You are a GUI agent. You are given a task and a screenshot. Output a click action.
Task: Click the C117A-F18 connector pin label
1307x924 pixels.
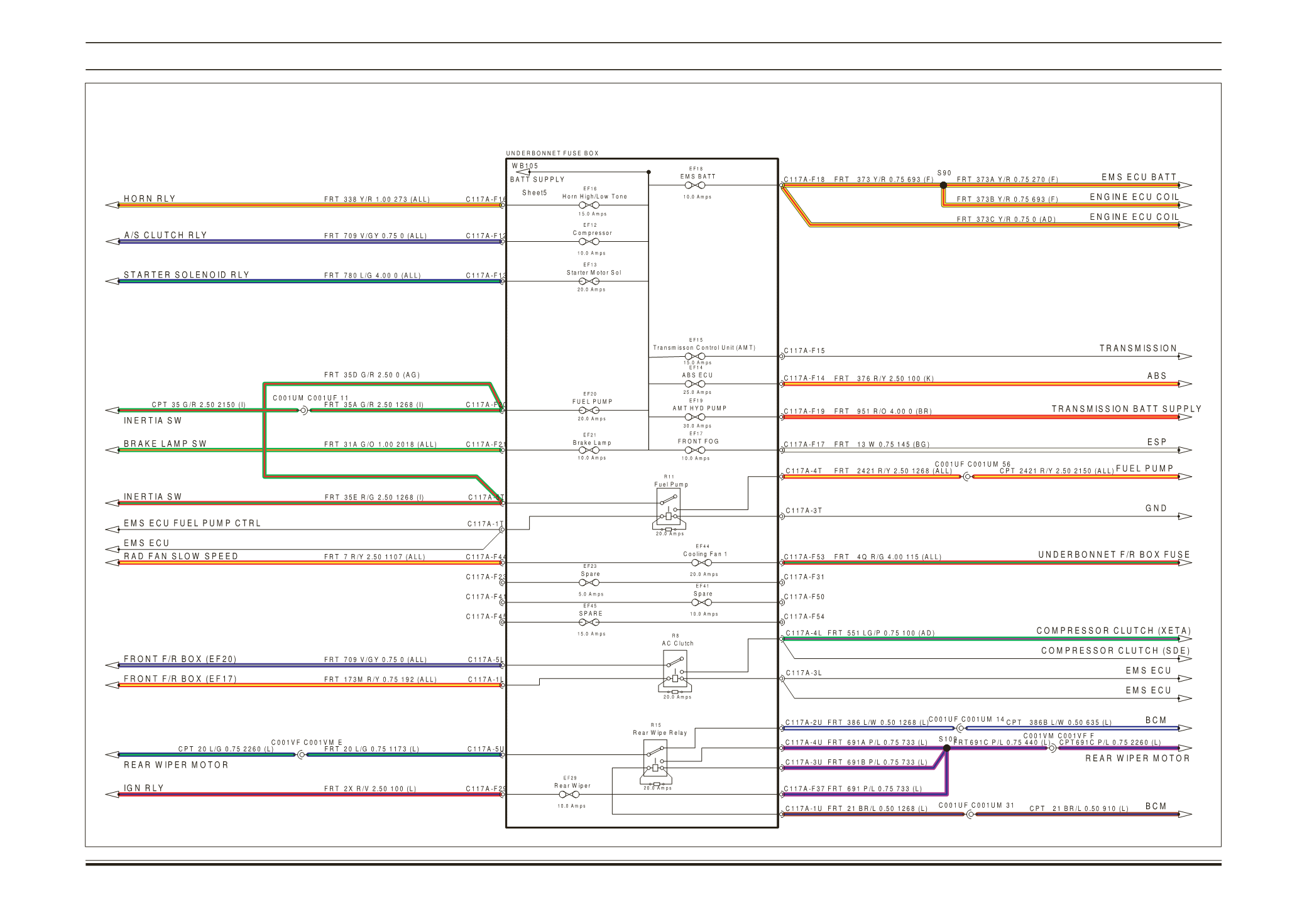tap(804, 180)
